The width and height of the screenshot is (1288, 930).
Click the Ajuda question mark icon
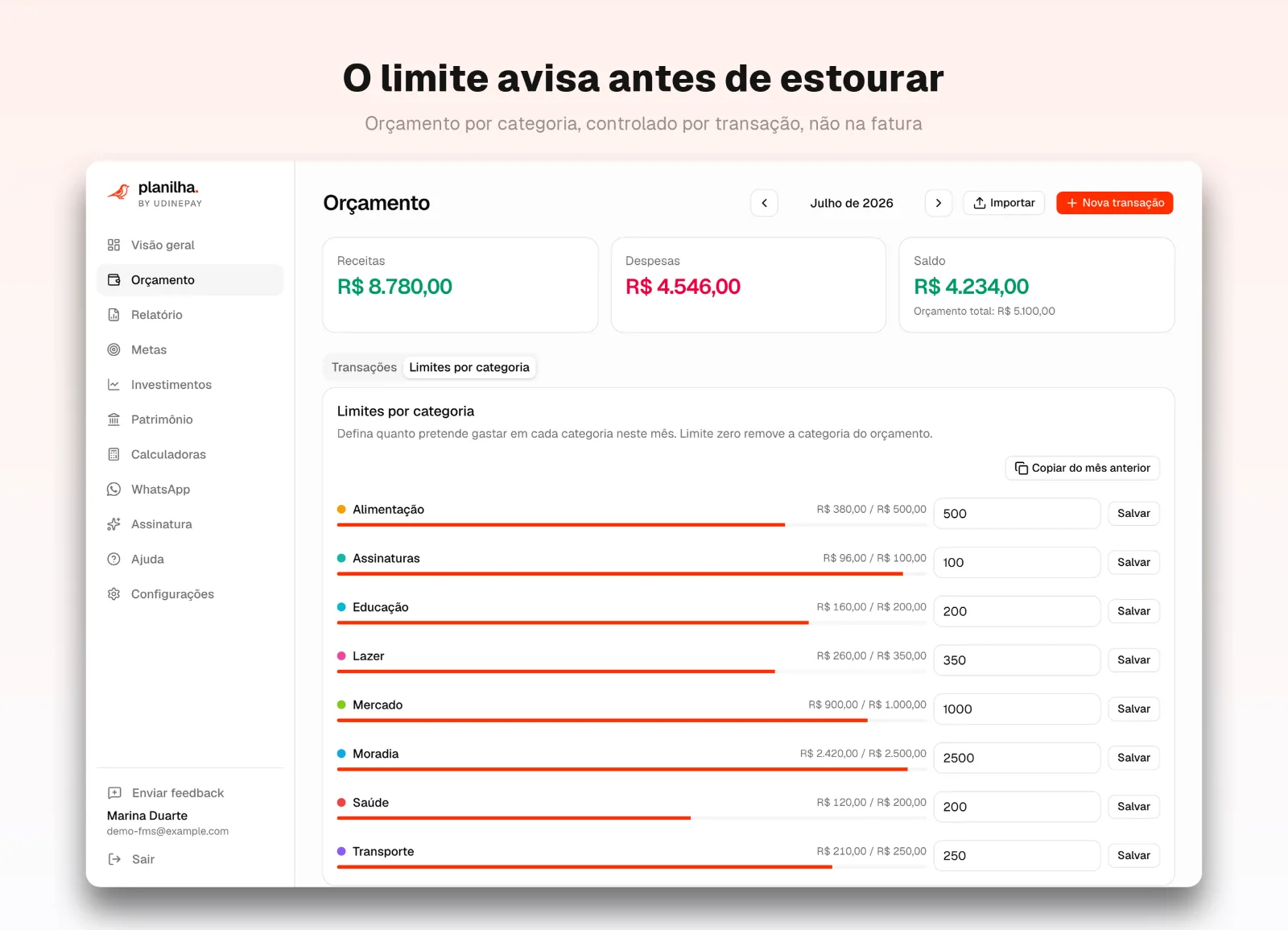click(114, 559)
